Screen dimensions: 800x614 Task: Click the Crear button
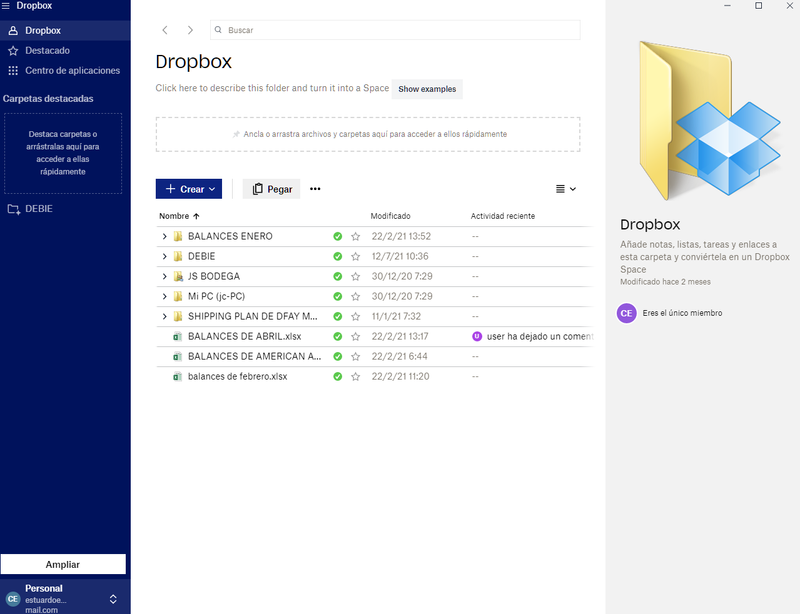189,189
